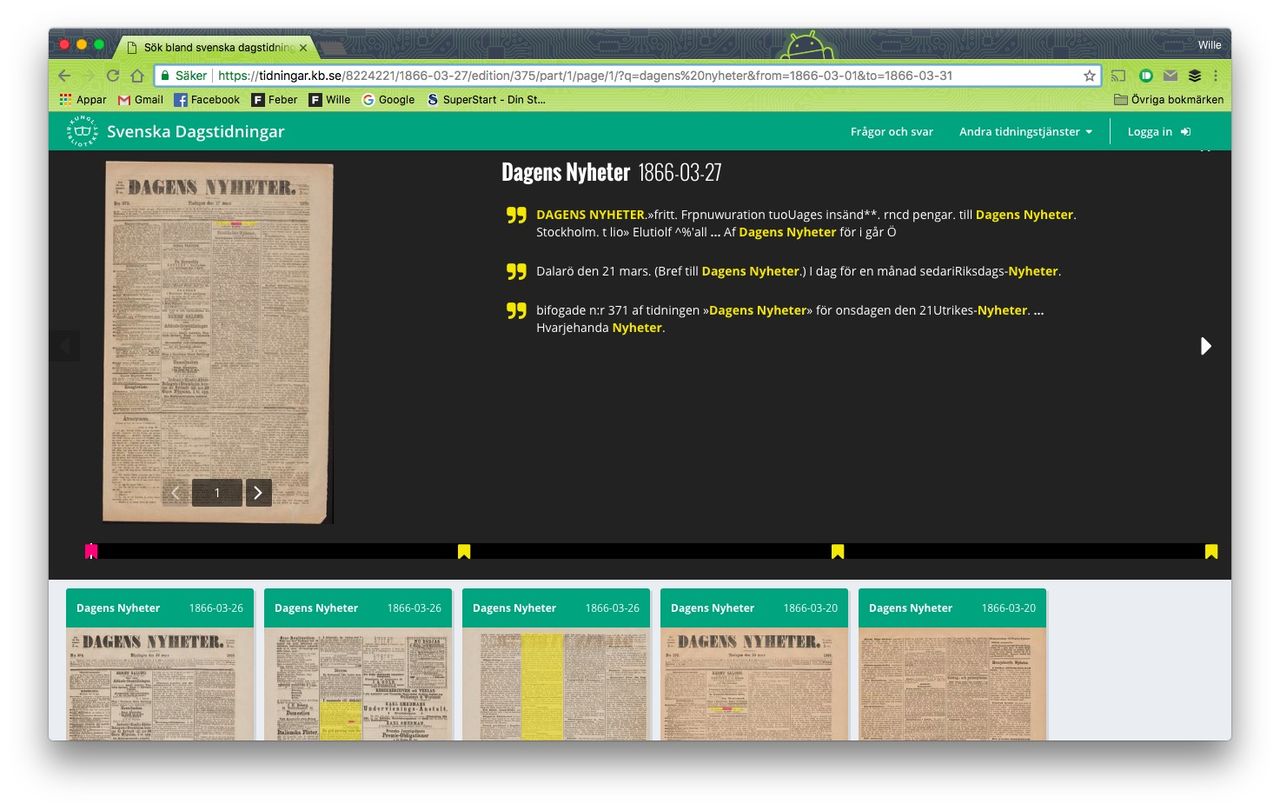Click the Svenska Dagstidningar crown logo
1280x810 pixels.
pos(82,131)
